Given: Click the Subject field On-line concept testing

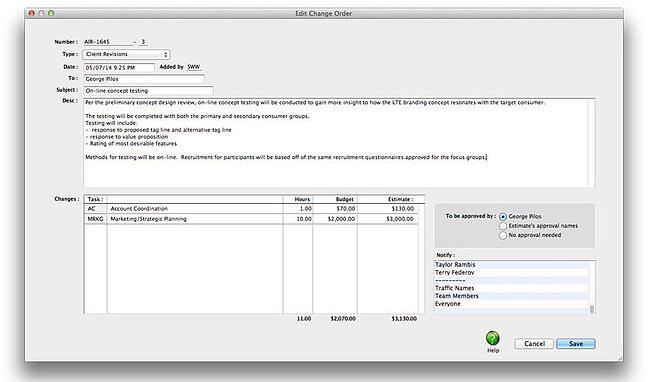Looking at the screenshot, I should tap(148, 91).
